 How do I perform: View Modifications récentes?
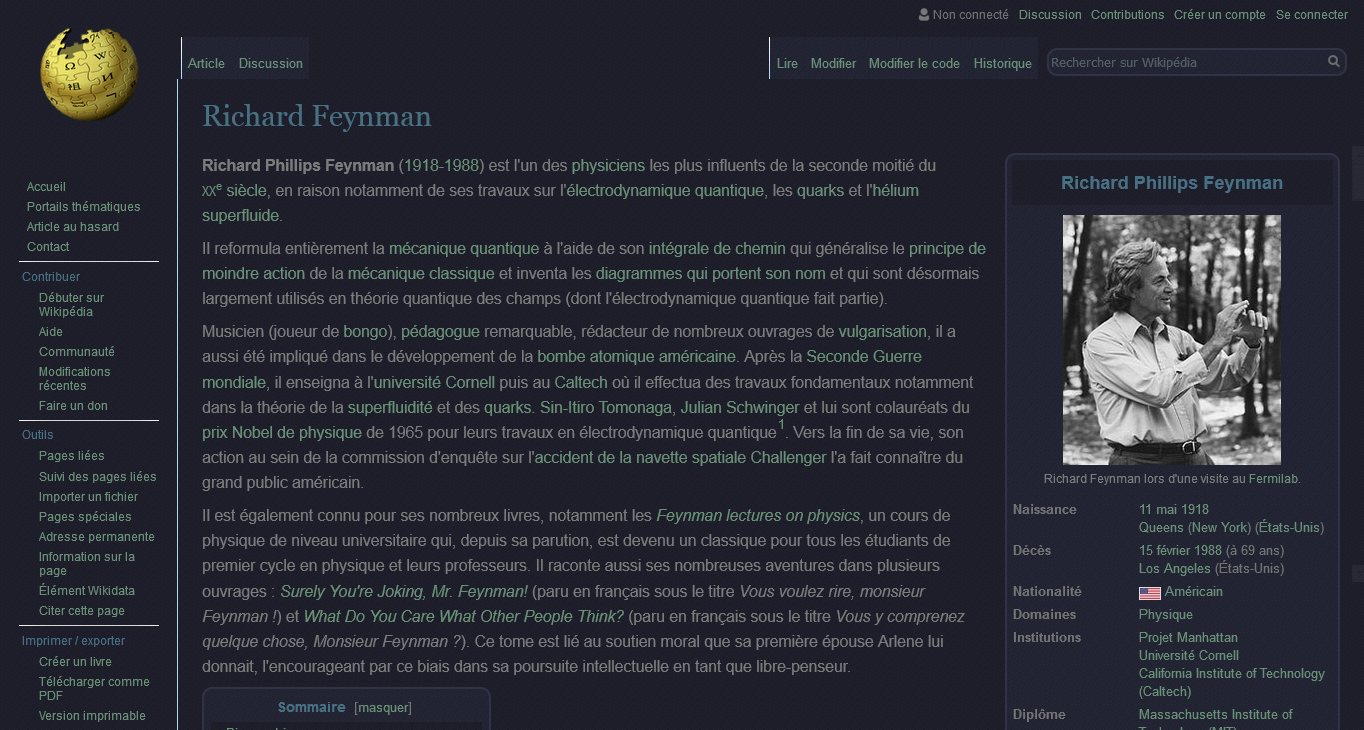coord(75,379)
